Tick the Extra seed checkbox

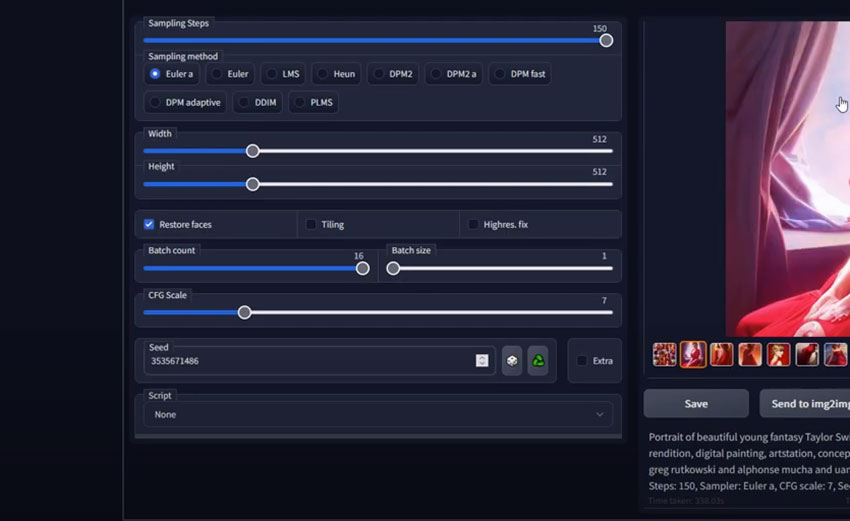coord(582,361)
